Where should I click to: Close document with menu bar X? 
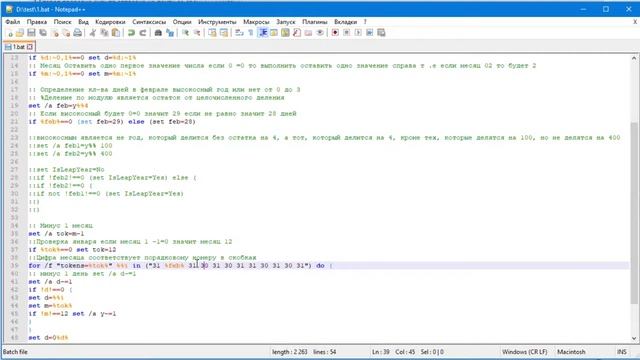pos(635,22)
